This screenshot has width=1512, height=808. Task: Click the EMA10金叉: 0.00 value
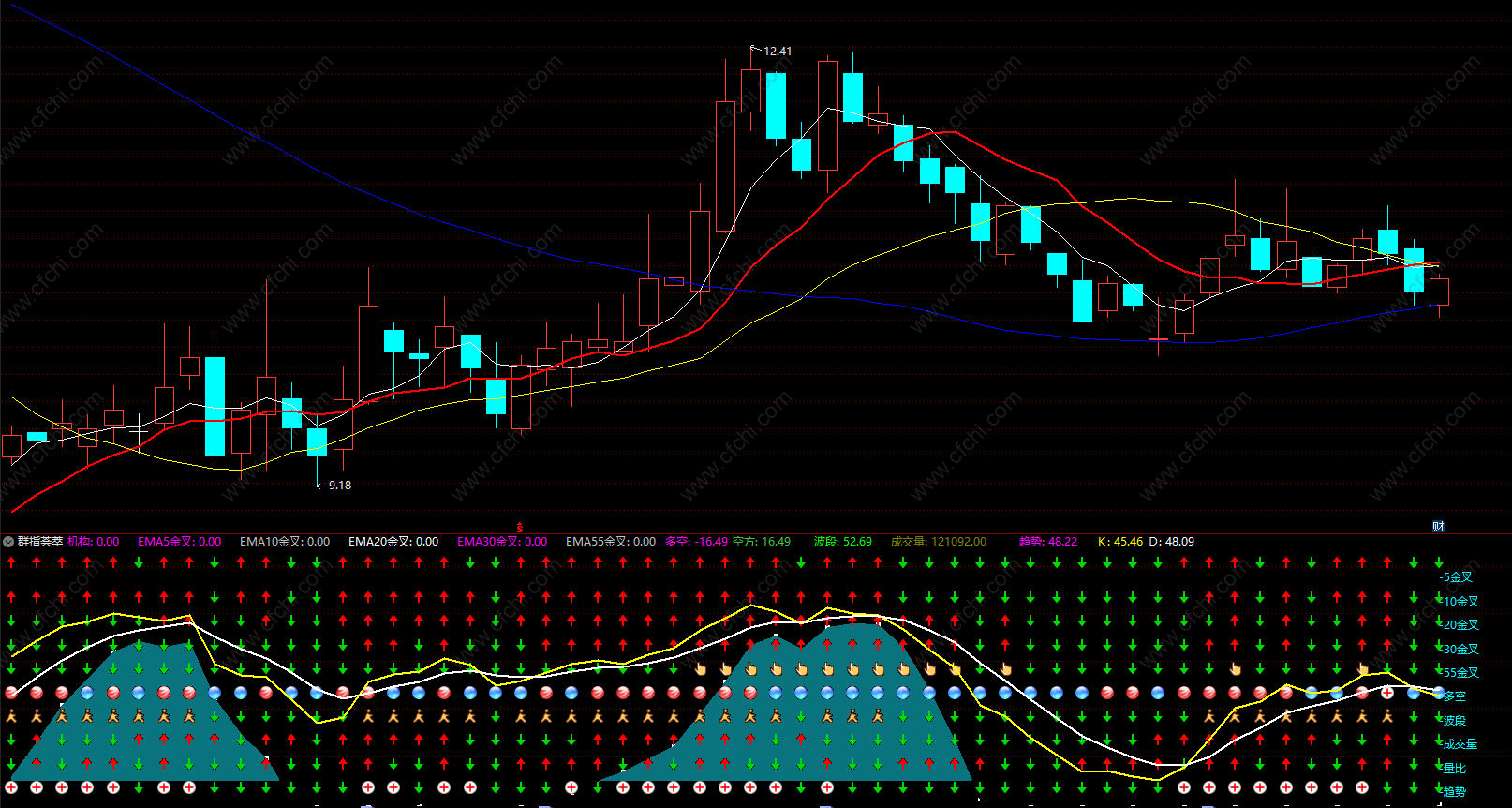coord(285,542)
